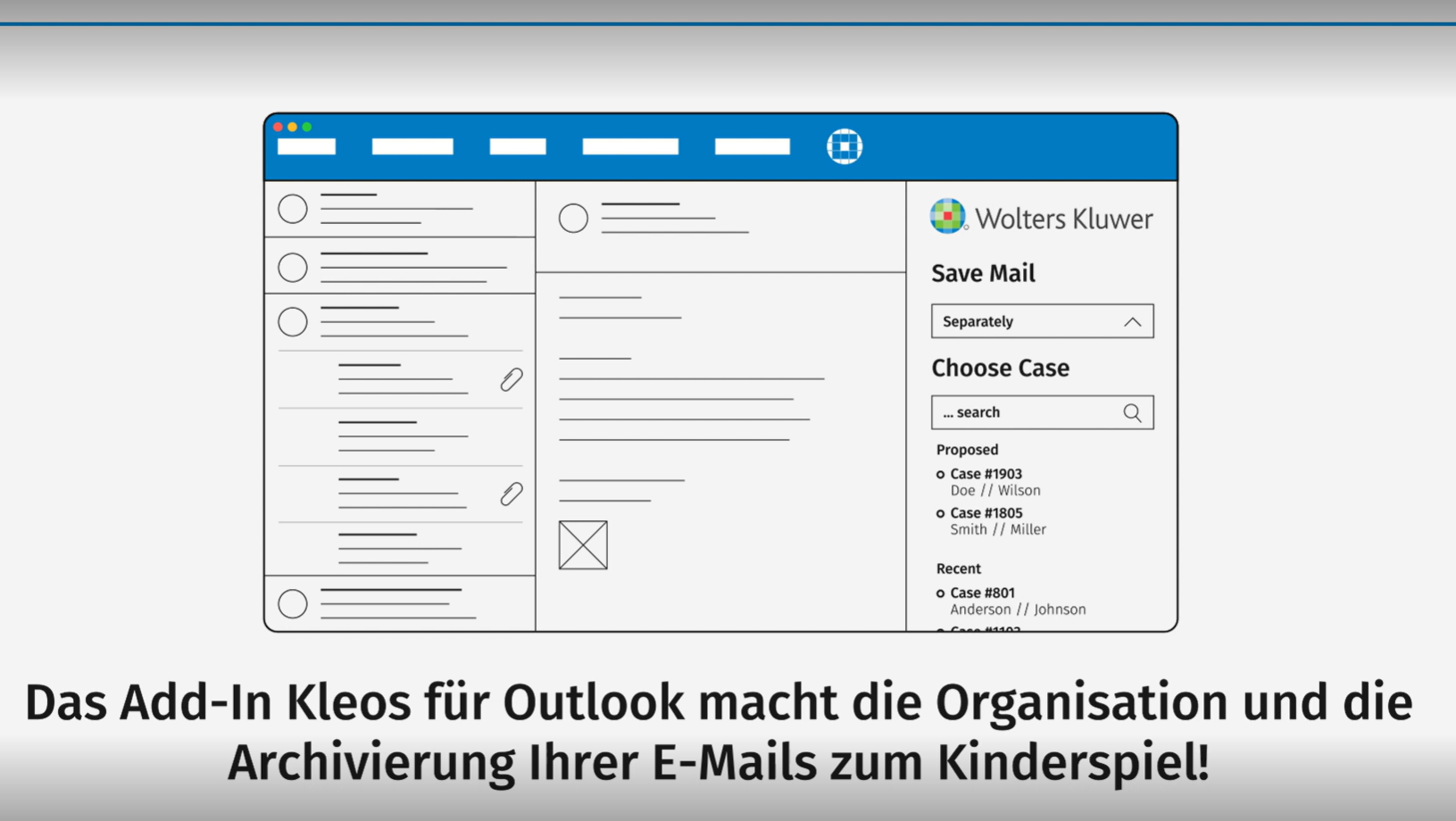1456x821 pixels.
Task: Click the chevron arrow in Save Mail dropdown
Action: (x=1132, y=322)
